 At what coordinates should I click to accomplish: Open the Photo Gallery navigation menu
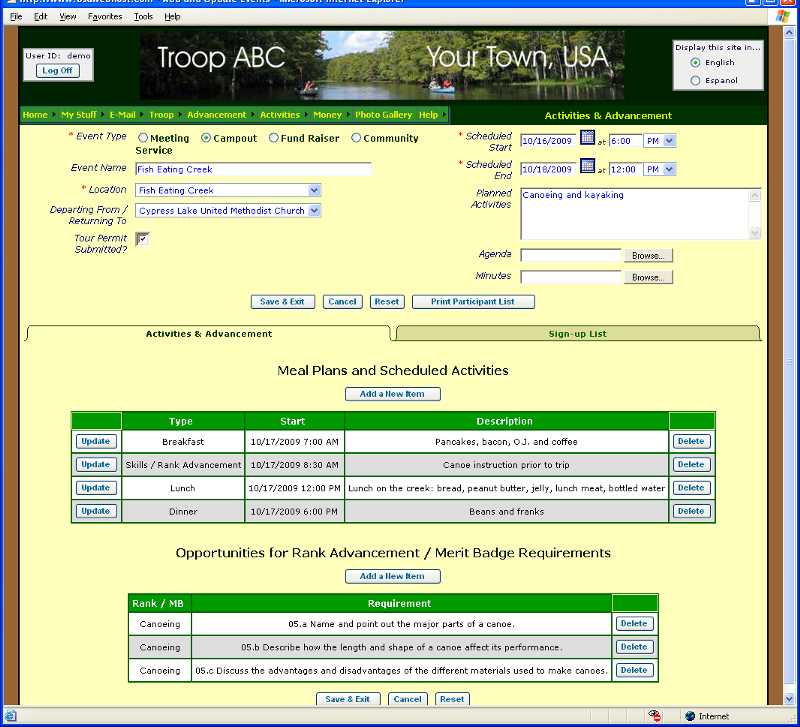point(384,115)
